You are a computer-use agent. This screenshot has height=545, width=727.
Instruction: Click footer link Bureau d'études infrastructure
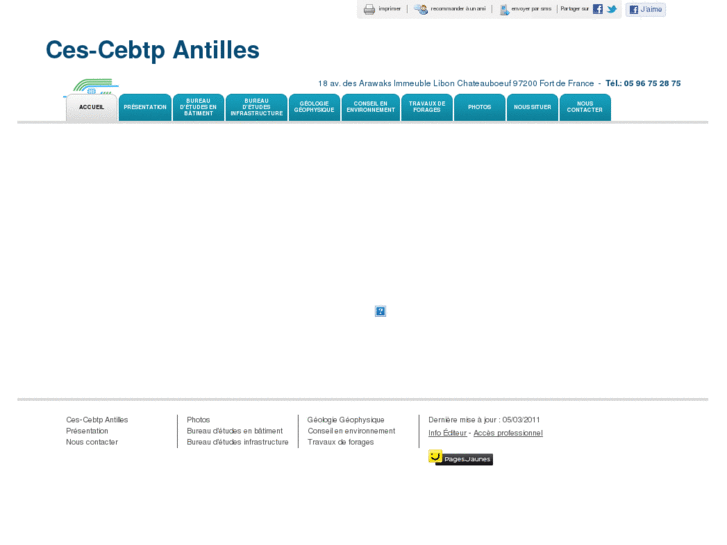pyautogui.click(x=237, y=442)
